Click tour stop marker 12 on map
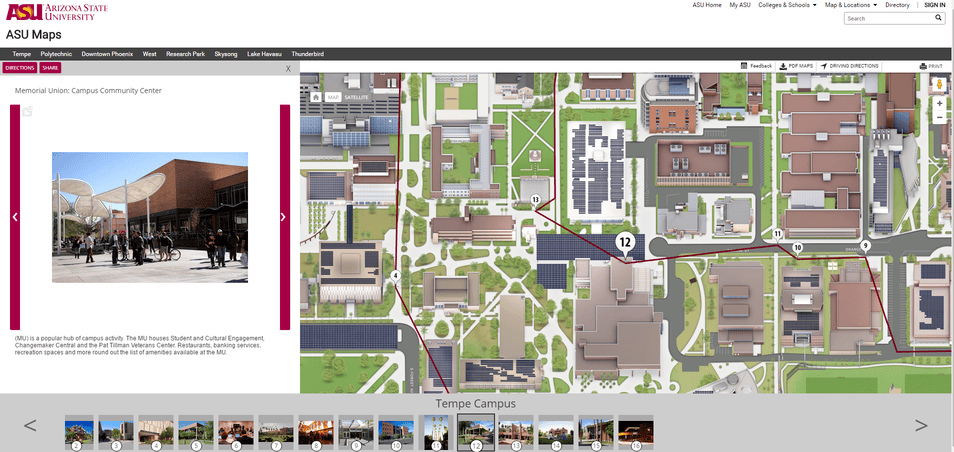This screenshot has height=452, width=954. pyautogui.click(x=625, y=245)
